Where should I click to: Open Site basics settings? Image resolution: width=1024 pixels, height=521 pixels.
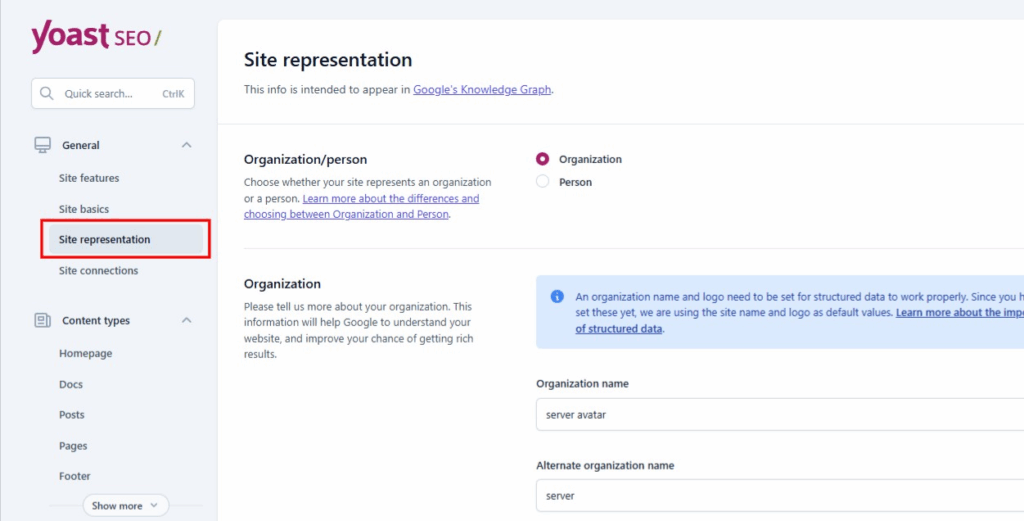(x=84, y=210)
